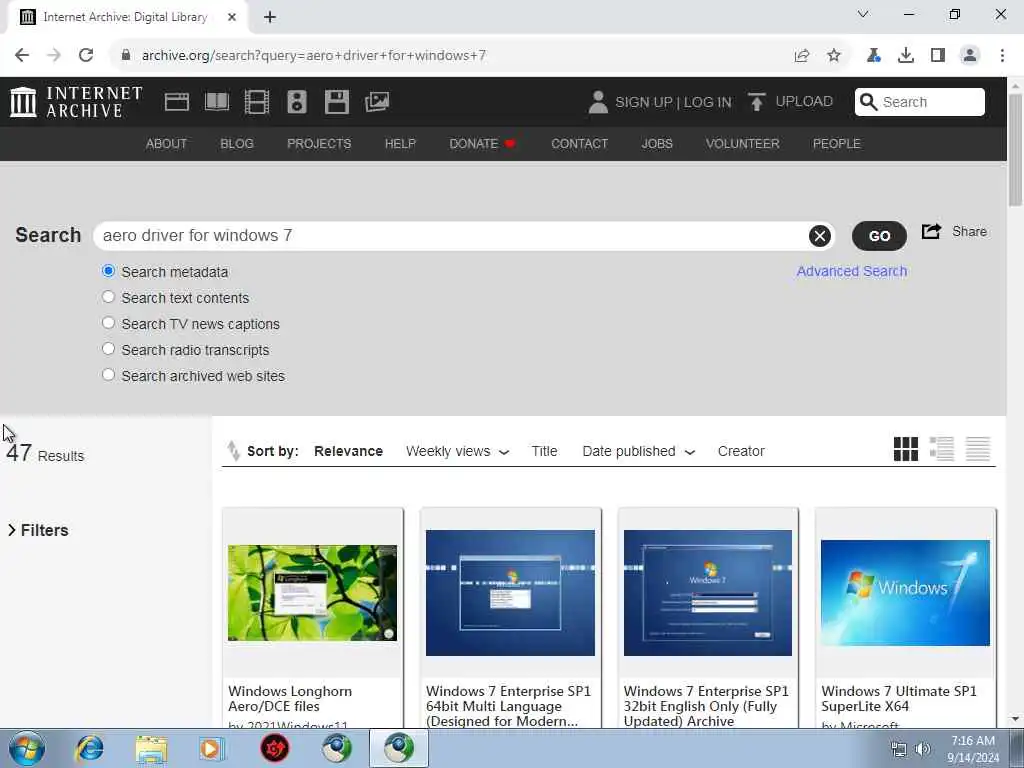This screenshot has height=768, width=1024.
Task: Open the Advanced Search link
Action: coord(852,271)
